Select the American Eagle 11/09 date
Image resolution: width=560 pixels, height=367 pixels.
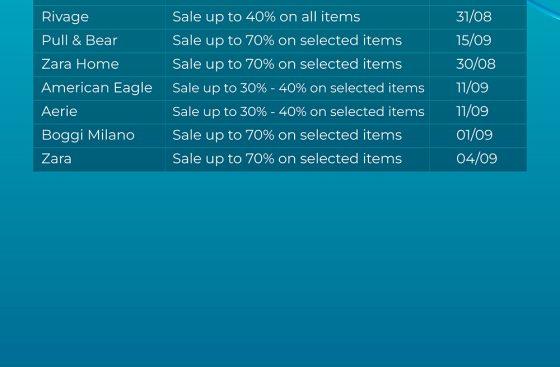[x=472, y=88]
